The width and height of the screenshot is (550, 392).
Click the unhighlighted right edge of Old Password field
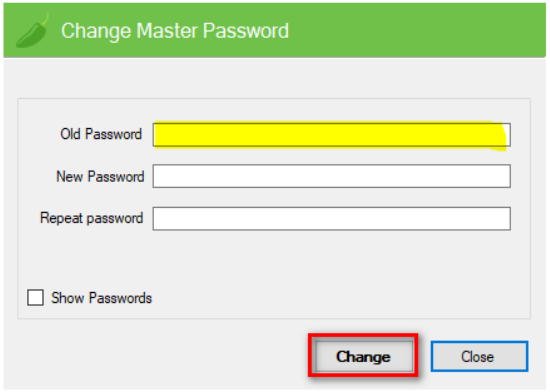point(508,135)
